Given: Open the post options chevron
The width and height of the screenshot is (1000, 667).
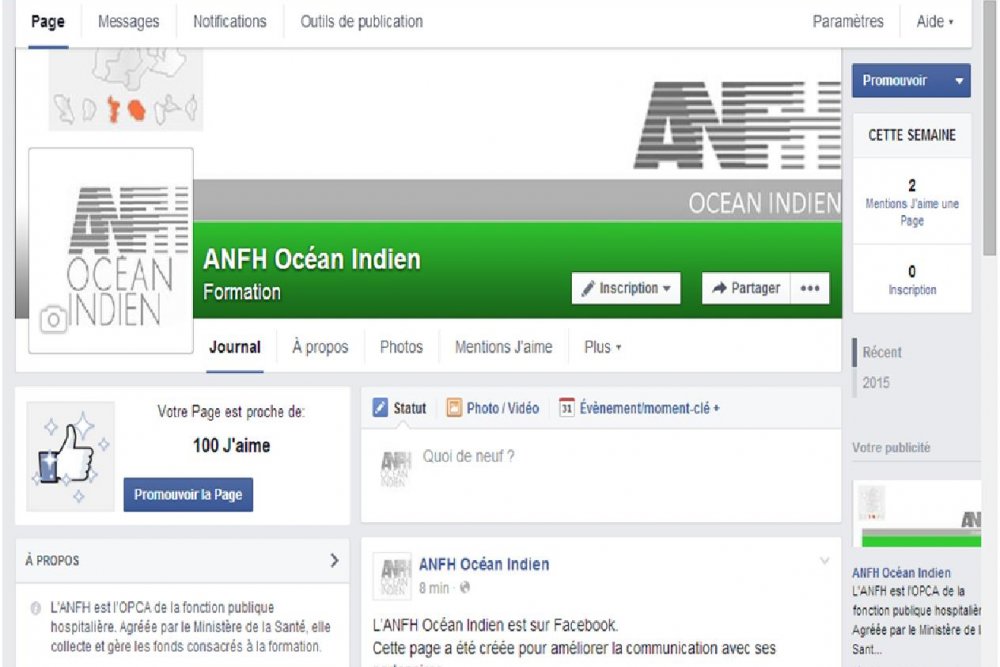Looking at the screenshot, I should pyautogui.click(x=825, y=561).
